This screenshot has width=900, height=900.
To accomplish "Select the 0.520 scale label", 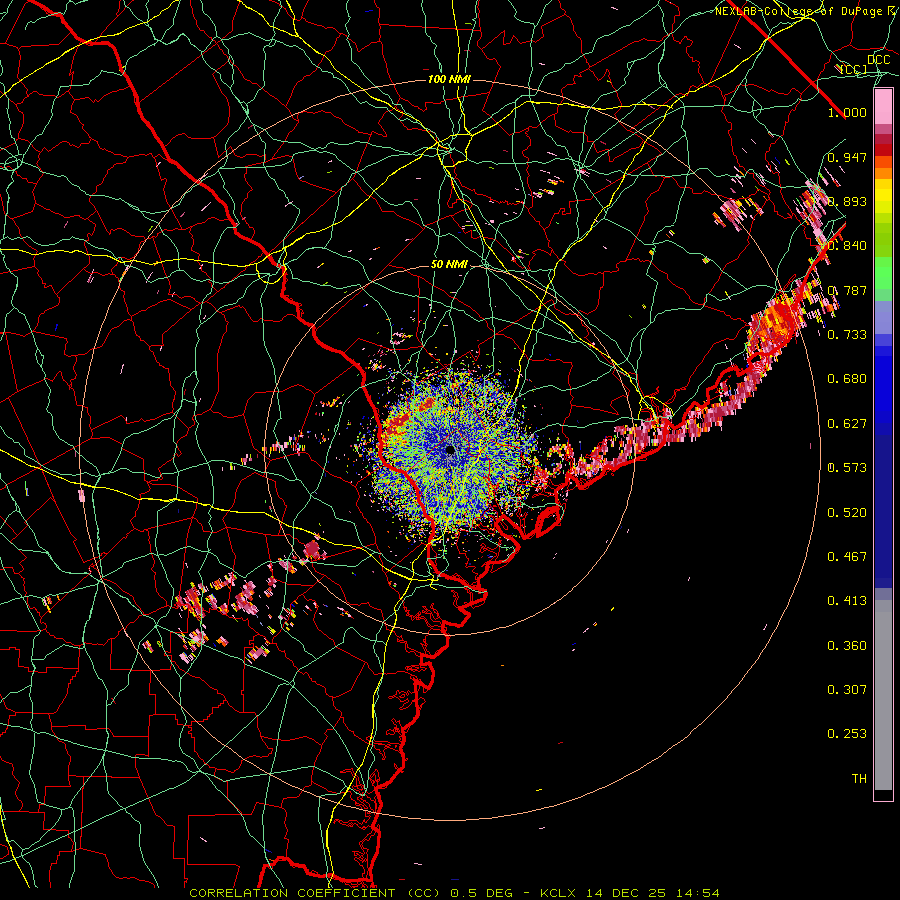I will 847,513.
